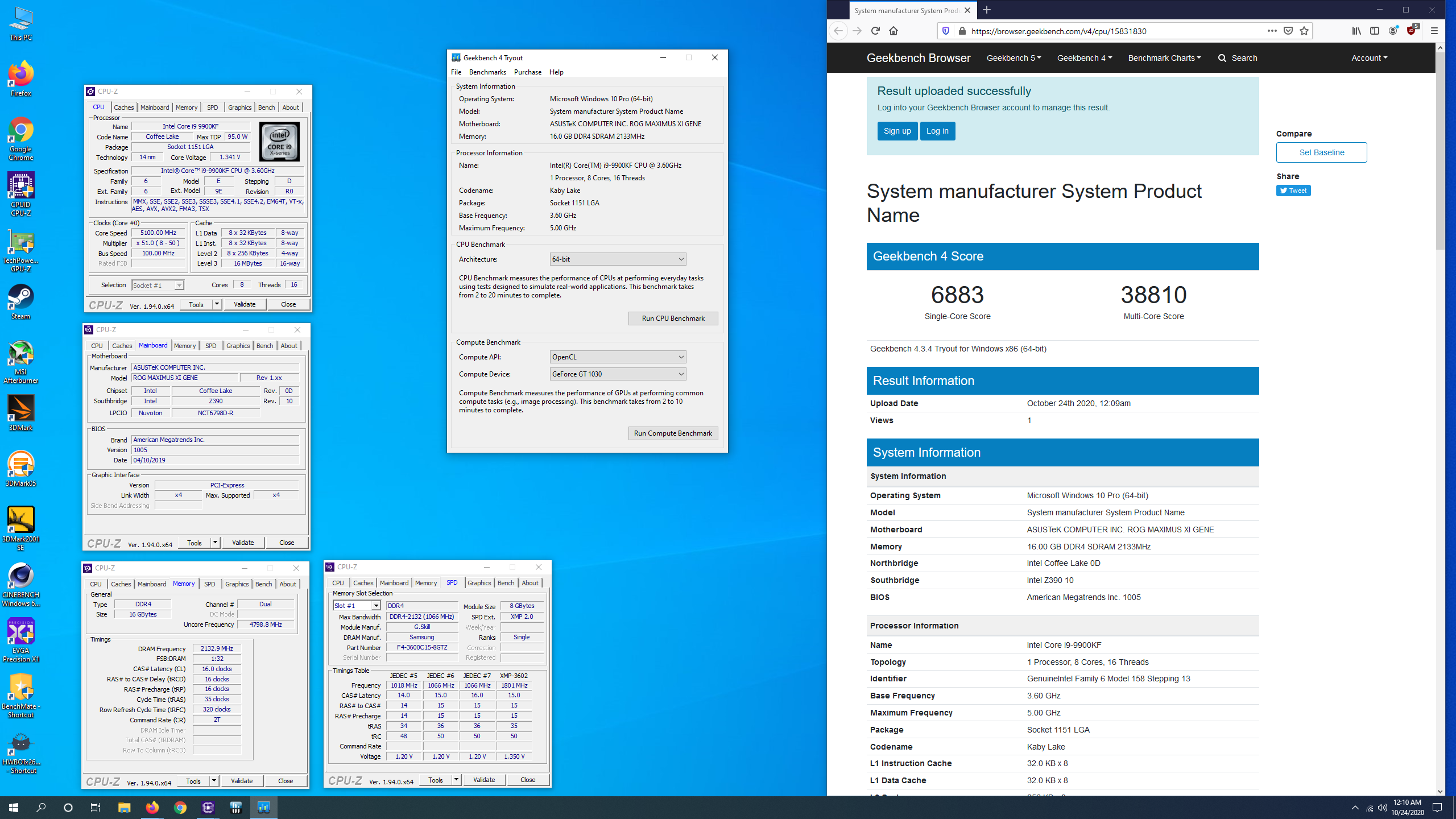Viewport: 1456px width, 819px height.
Task: Open the 3DMark05 desktop shortcut
Action: [x=21, y=469]
